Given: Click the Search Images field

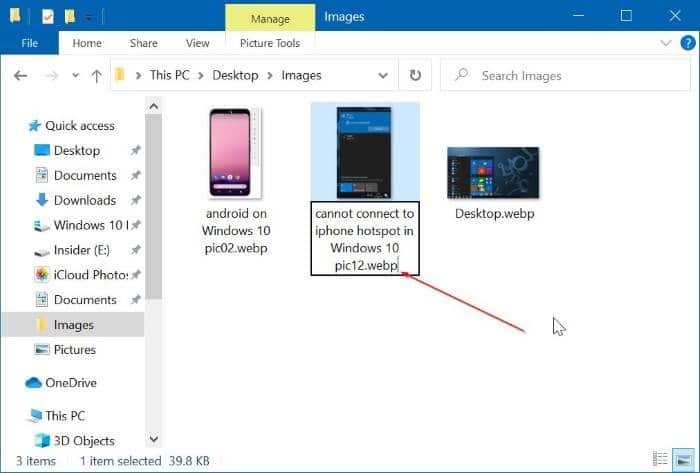Looking at the screenshot, I should [x=565, y=75].
